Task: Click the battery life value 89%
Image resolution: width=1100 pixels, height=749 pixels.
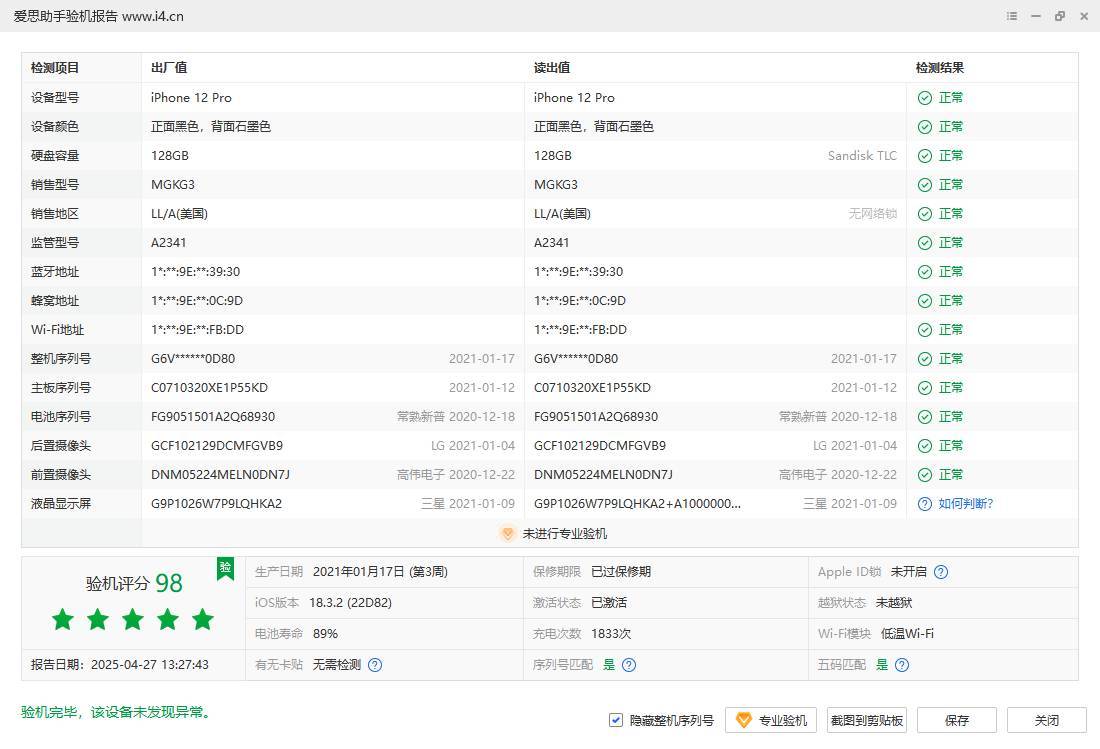Action: pyautogui.click(x=325, y=634)
